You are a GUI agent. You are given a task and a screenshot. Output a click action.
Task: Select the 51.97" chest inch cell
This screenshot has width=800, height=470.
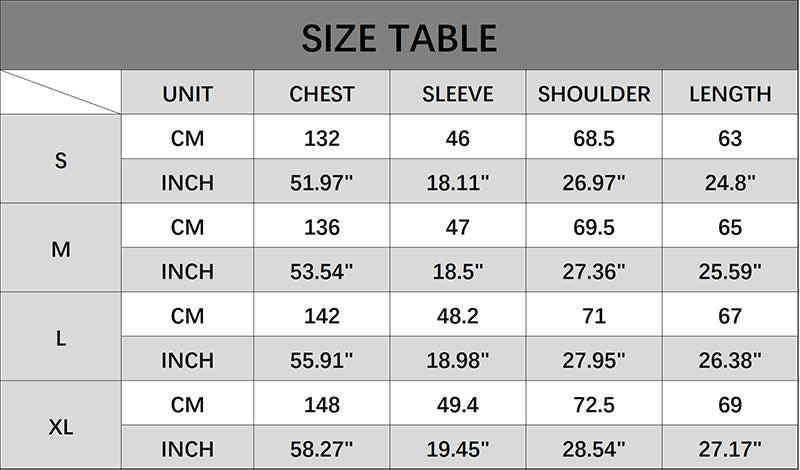point(322,183)
